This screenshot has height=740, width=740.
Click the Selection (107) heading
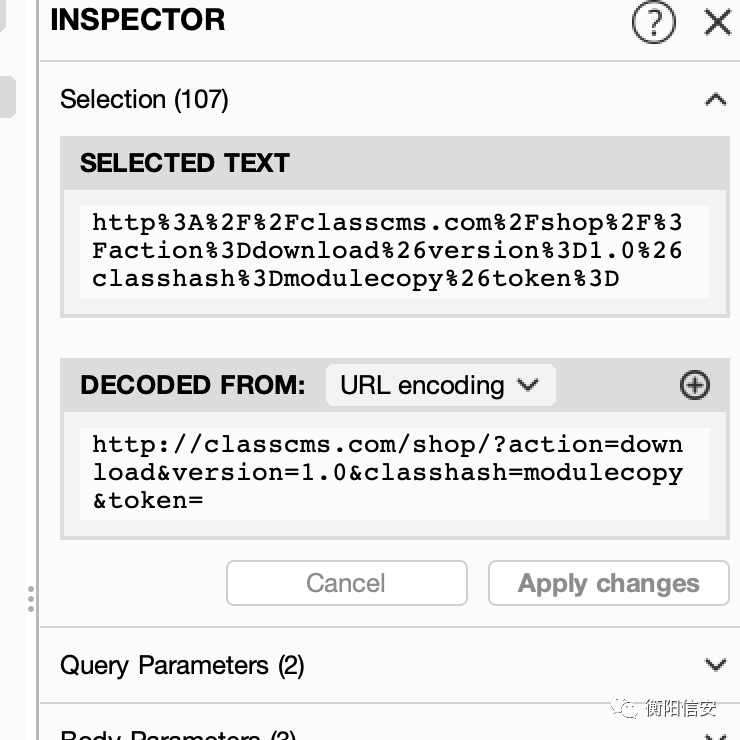click(144, 99)
